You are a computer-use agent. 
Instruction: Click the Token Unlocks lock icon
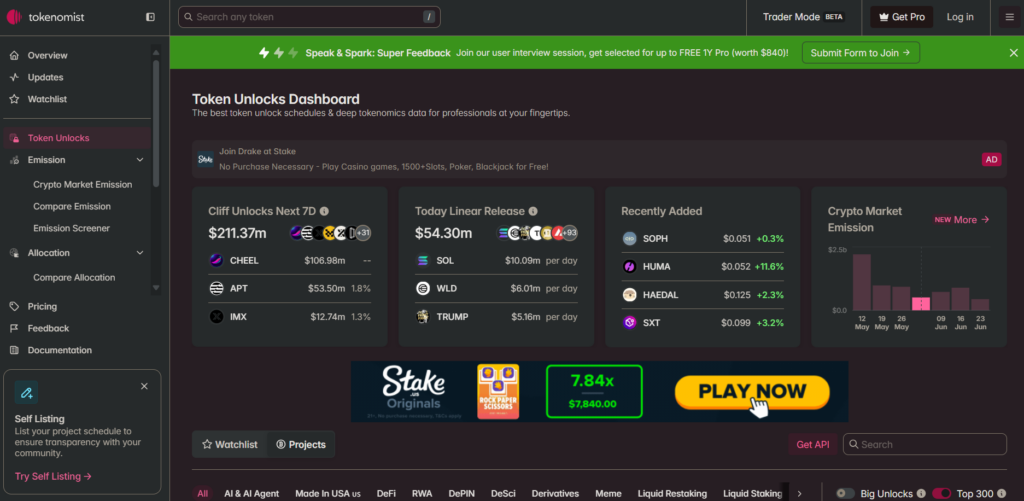click(14, 138)
